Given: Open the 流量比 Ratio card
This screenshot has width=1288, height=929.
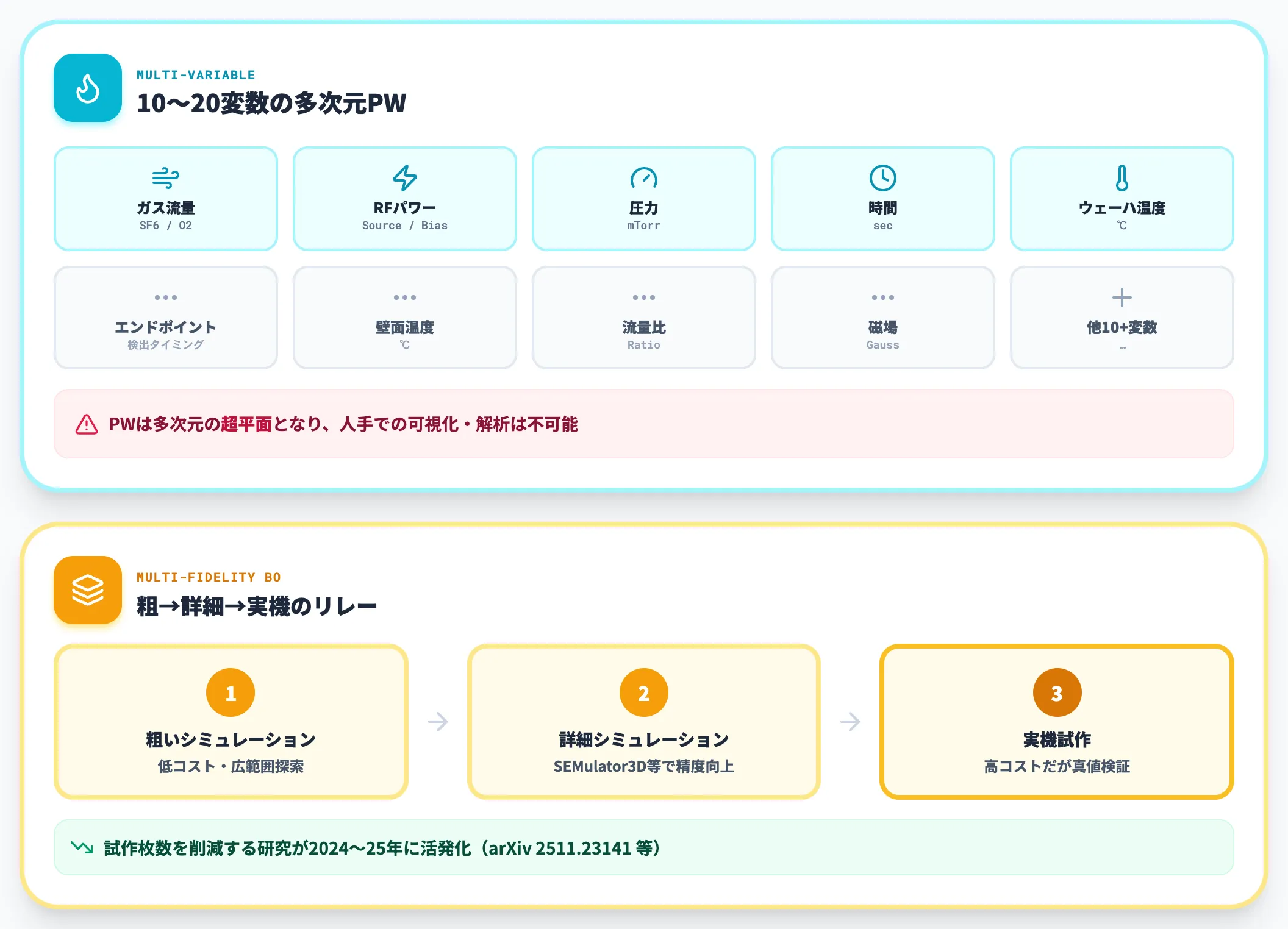Looking at the screenshot, I should point(644,318).
